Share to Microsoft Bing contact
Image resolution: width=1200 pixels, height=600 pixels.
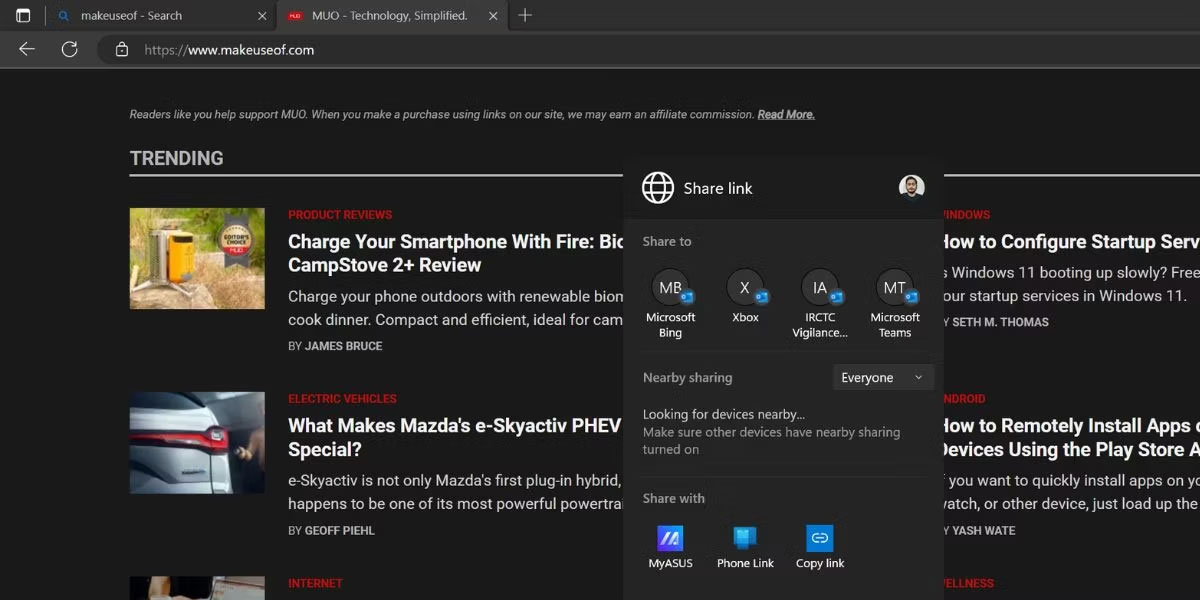670,304
